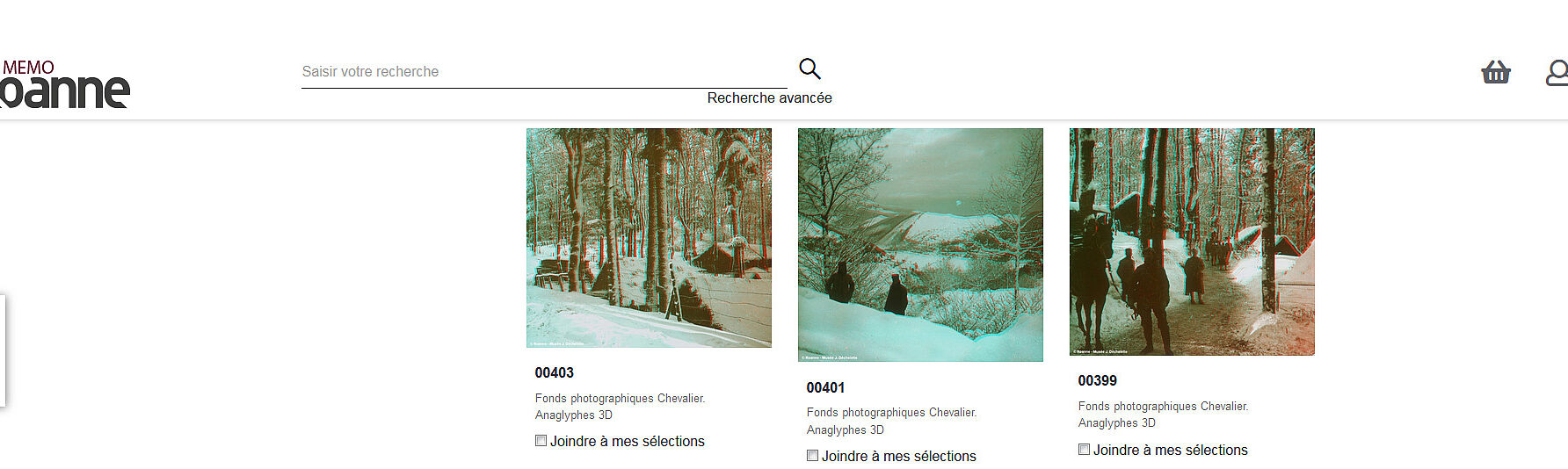
Task: Open the Recherche avancée link
Action: point(769,97)
